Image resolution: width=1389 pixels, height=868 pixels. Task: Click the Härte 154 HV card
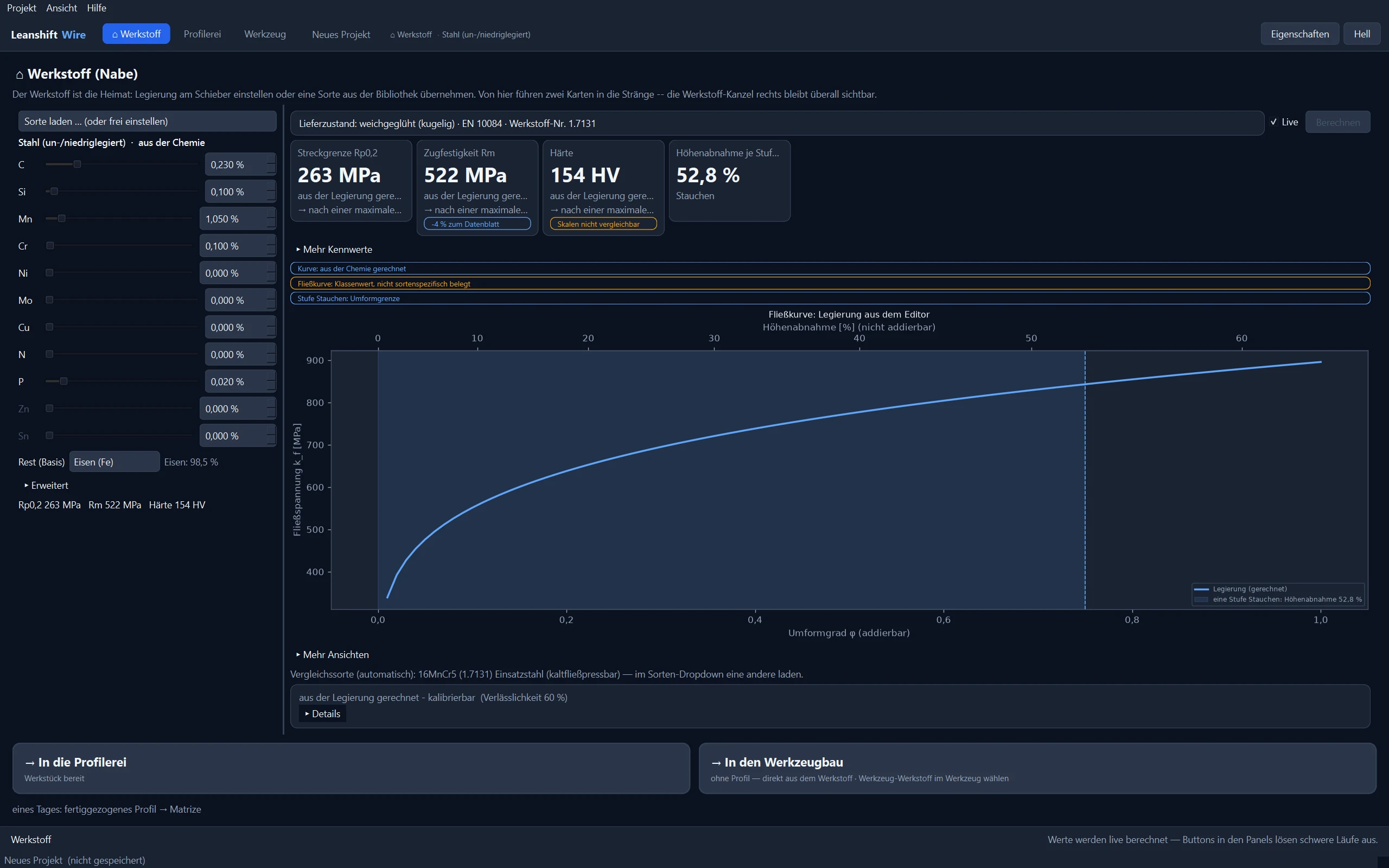tap(603, 188)
